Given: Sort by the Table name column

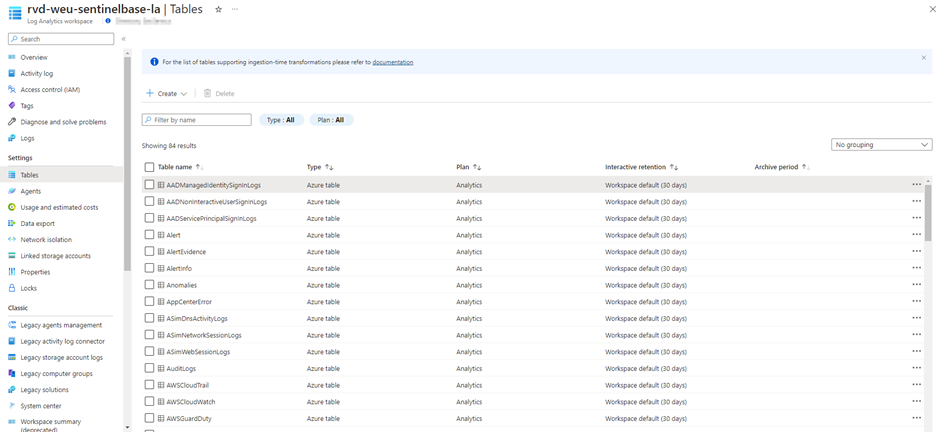Looking at the screenshot, I should (x=180, y=167).
